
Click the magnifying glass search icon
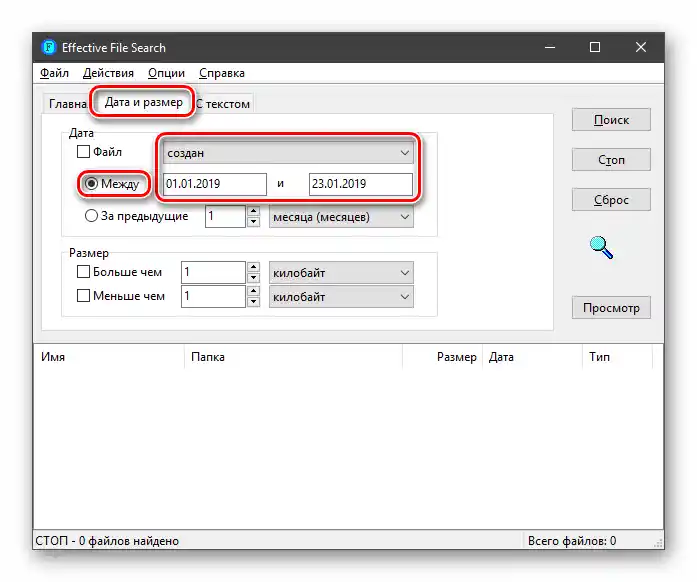(x=601, y=247)
